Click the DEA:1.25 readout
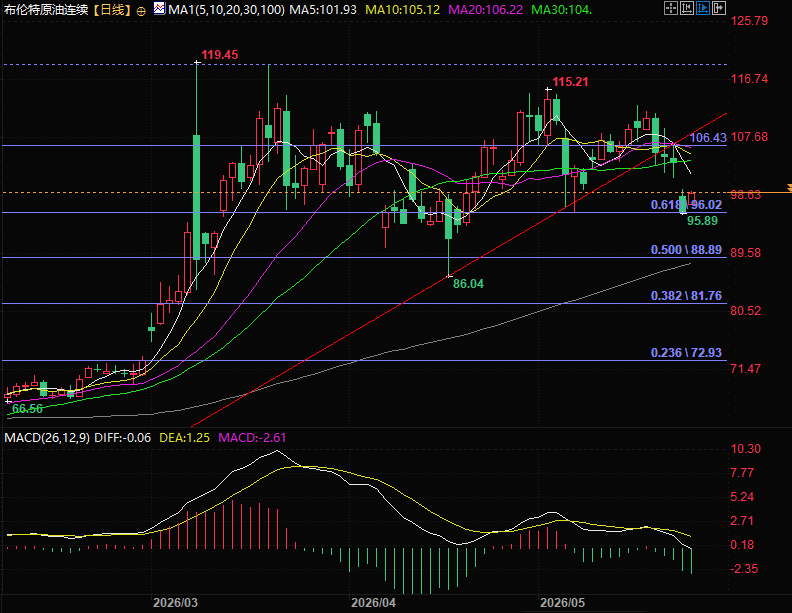The image size is (792, 613). [x=184, y=438]
